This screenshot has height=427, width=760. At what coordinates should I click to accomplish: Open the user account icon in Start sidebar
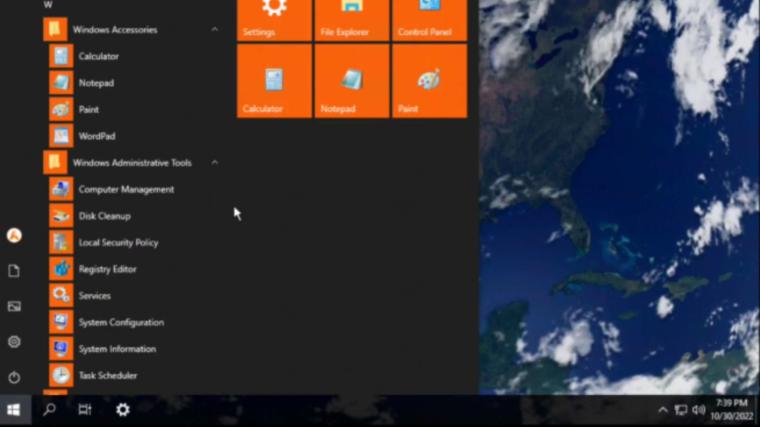click(x=14, y=236)
